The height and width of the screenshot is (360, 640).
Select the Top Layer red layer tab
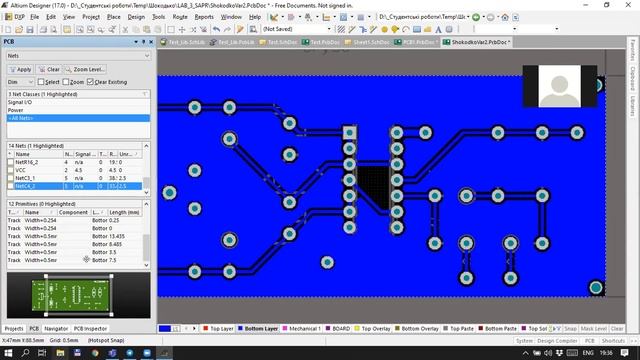218,329
